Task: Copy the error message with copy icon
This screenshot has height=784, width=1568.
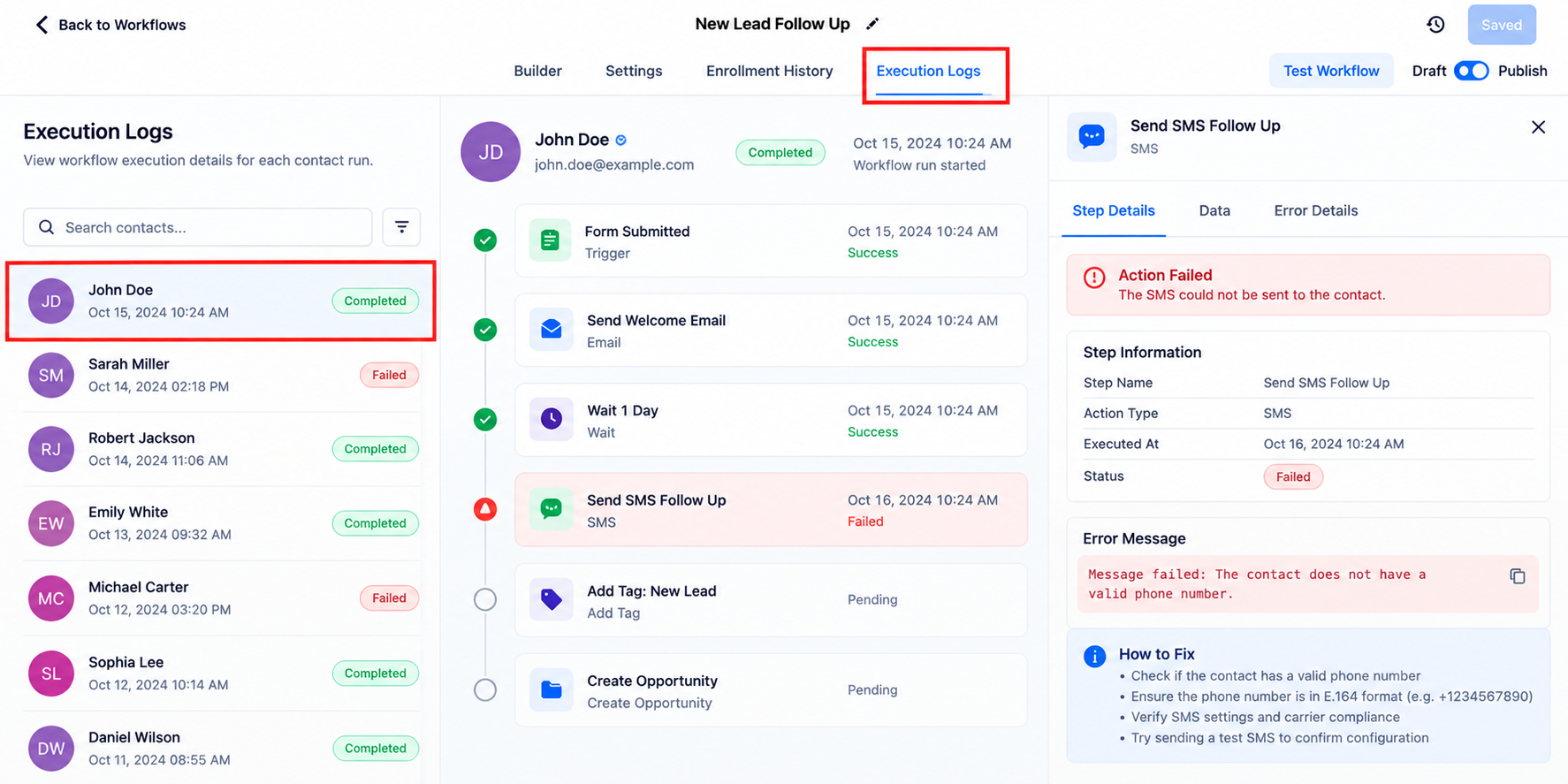Action: tap(1517, 576)
